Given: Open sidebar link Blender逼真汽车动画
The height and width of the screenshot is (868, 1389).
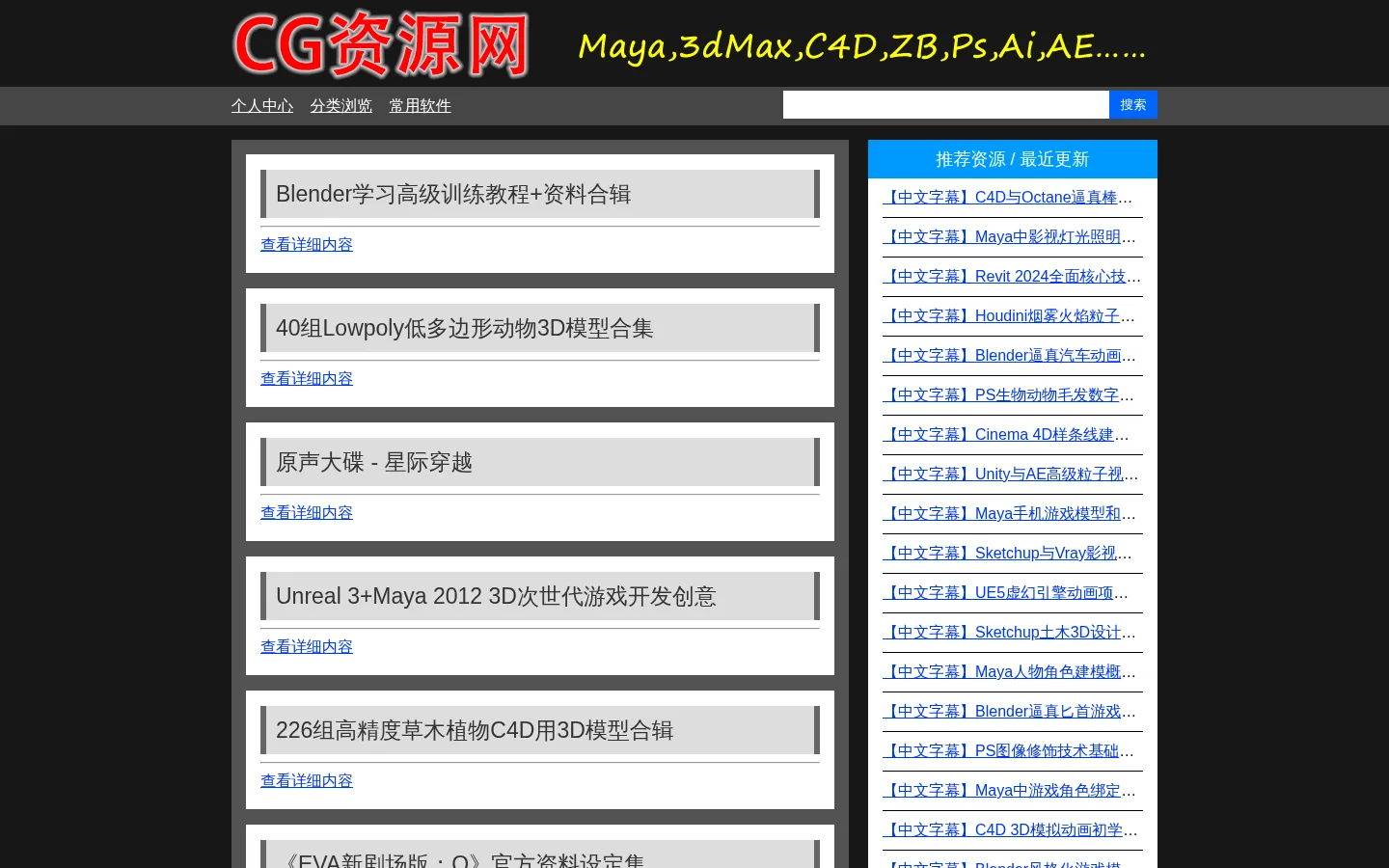Looking at the screenshot, I should coord(1010,356).
